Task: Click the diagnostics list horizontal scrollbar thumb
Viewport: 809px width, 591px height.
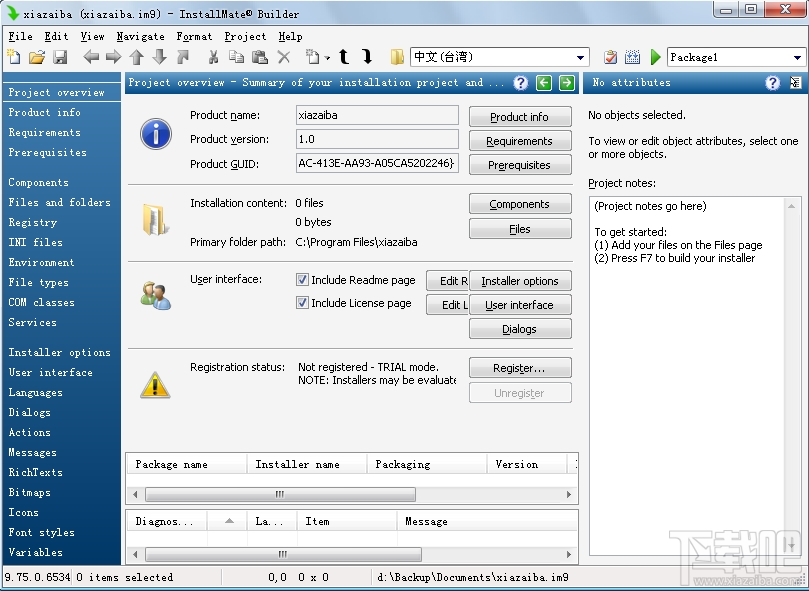Action: click(x=283, y=555)
